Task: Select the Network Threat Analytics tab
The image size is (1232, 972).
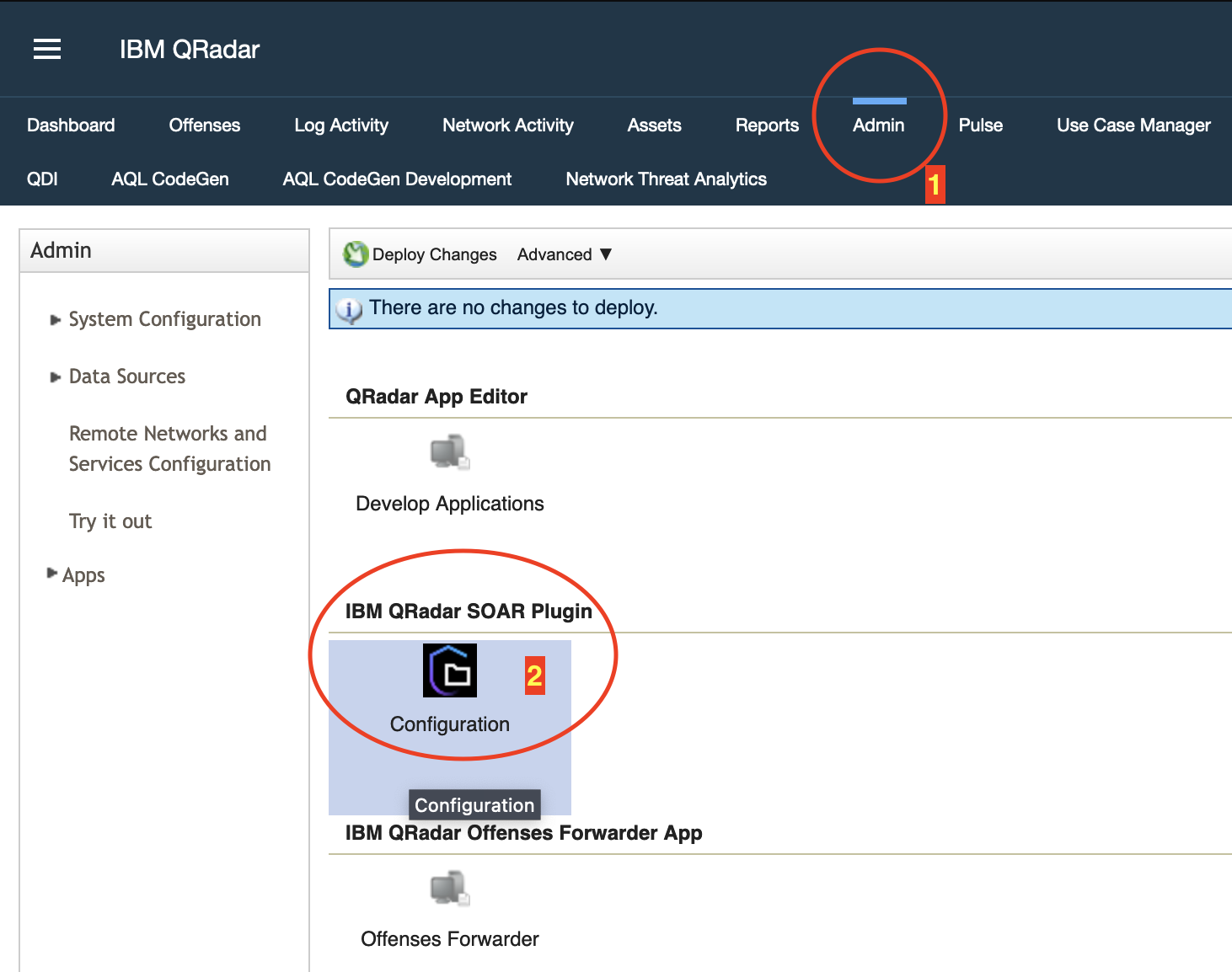Action: pos(666,179)
